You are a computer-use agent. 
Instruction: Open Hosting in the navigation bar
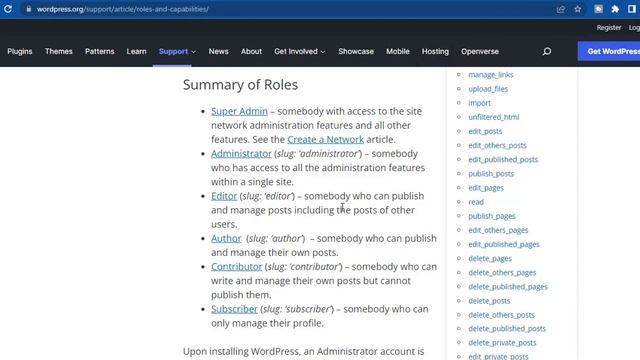(436, 51)
